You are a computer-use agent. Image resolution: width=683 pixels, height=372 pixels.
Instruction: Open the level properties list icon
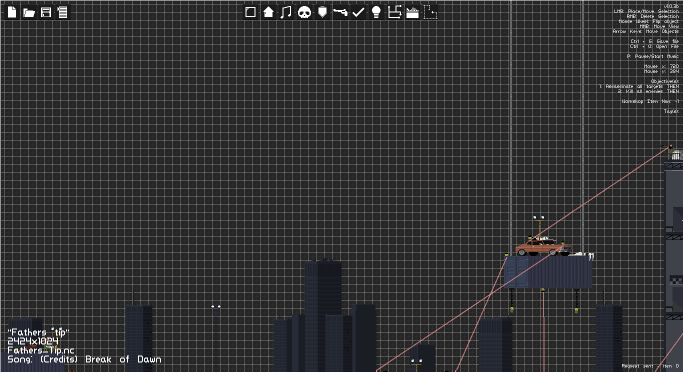point(63,12)
